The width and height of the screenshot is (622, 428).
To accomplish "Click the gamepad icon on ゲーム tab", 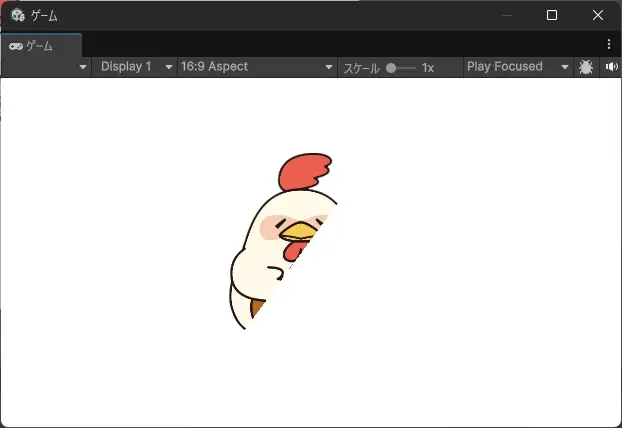I will click(x=15, y=46).
